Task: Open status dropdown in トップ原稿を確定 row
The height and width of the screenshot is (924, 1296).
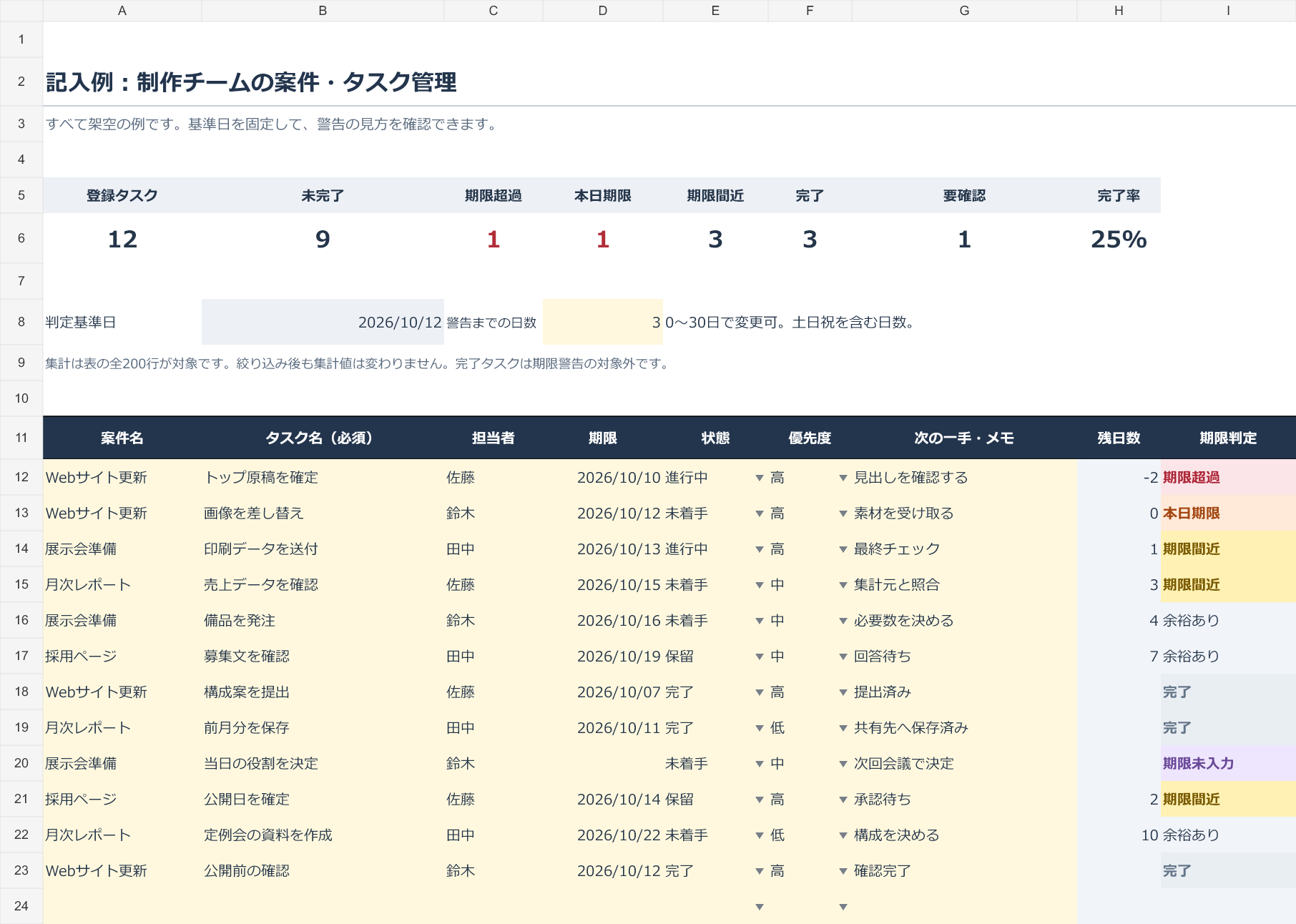Action: click(760, 478)
